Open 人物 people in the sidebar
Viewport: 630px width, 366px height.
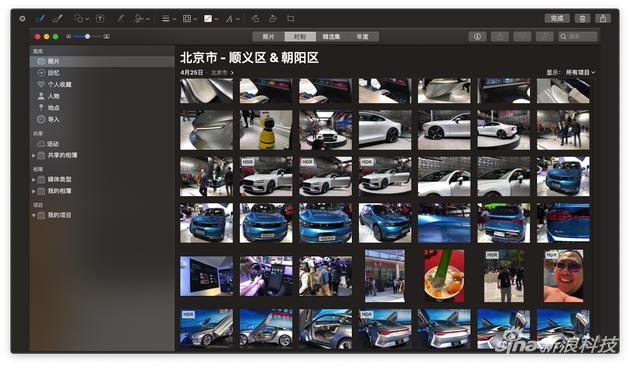click(x=102, y=96)
